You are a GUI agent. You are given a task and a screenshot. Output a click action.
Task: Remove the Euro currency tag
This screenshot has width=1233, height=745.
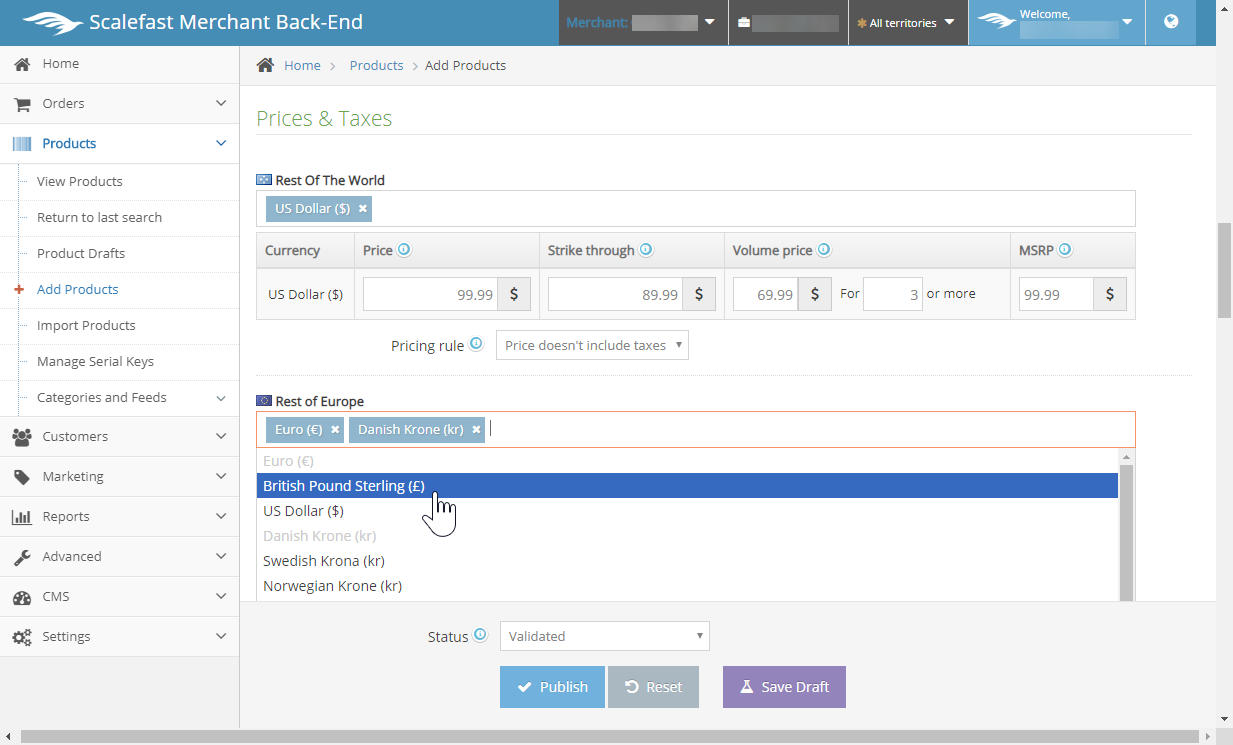click(335, 429)
